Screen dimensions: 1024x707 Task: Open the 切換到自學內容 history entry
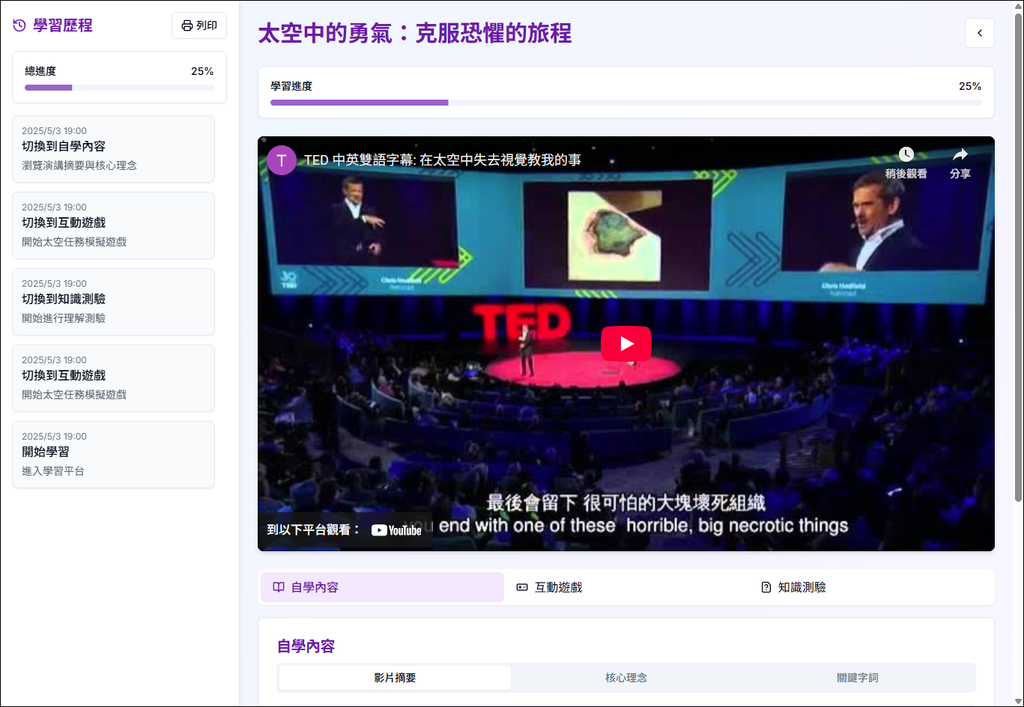click(x=114, y=149)
